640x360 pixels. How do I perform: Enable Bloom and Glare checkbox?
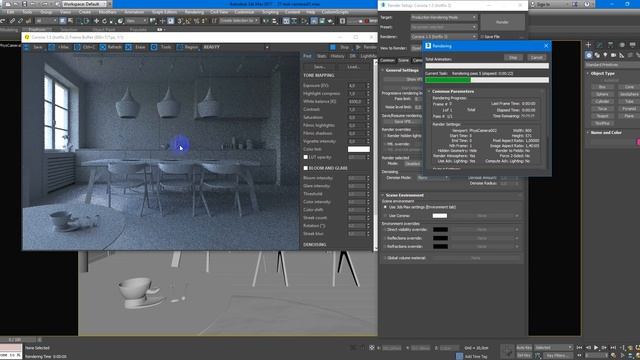306,168
